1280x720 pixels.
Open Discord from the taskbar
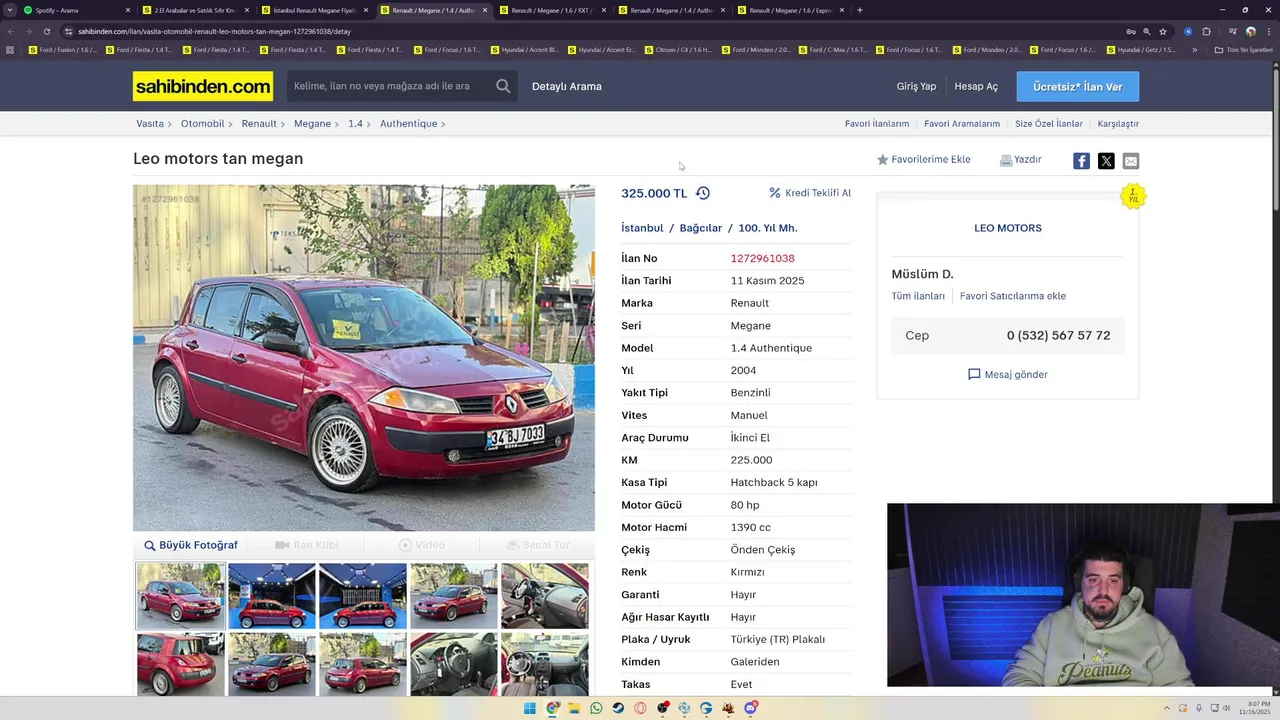(x=750, y=708)
